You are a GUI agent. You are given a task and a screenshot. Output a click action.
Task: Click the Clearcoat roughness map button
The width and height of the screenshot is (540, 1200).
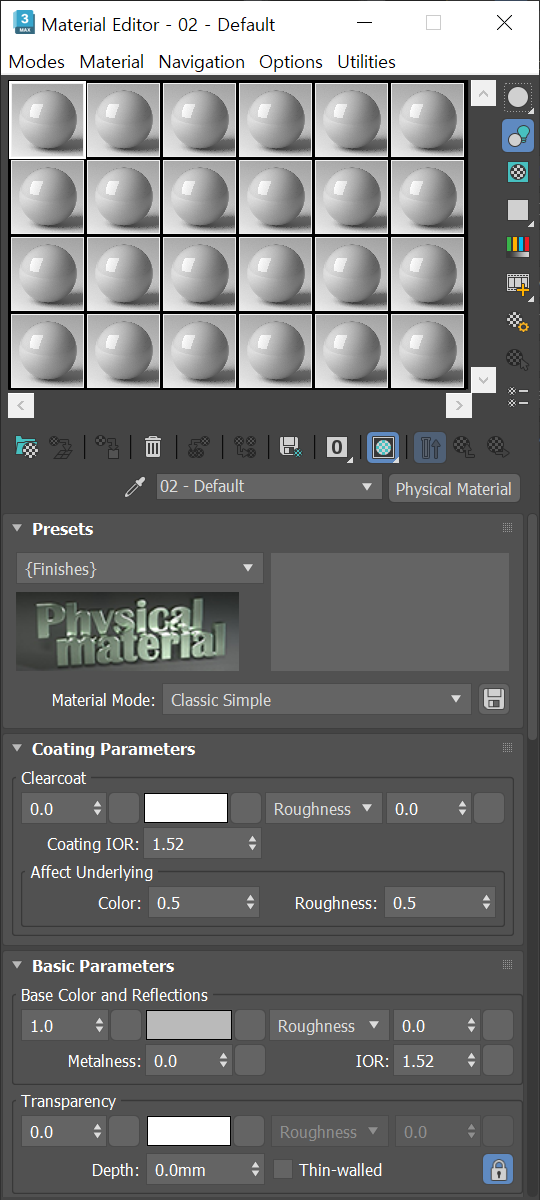click(x=489, y=808)
